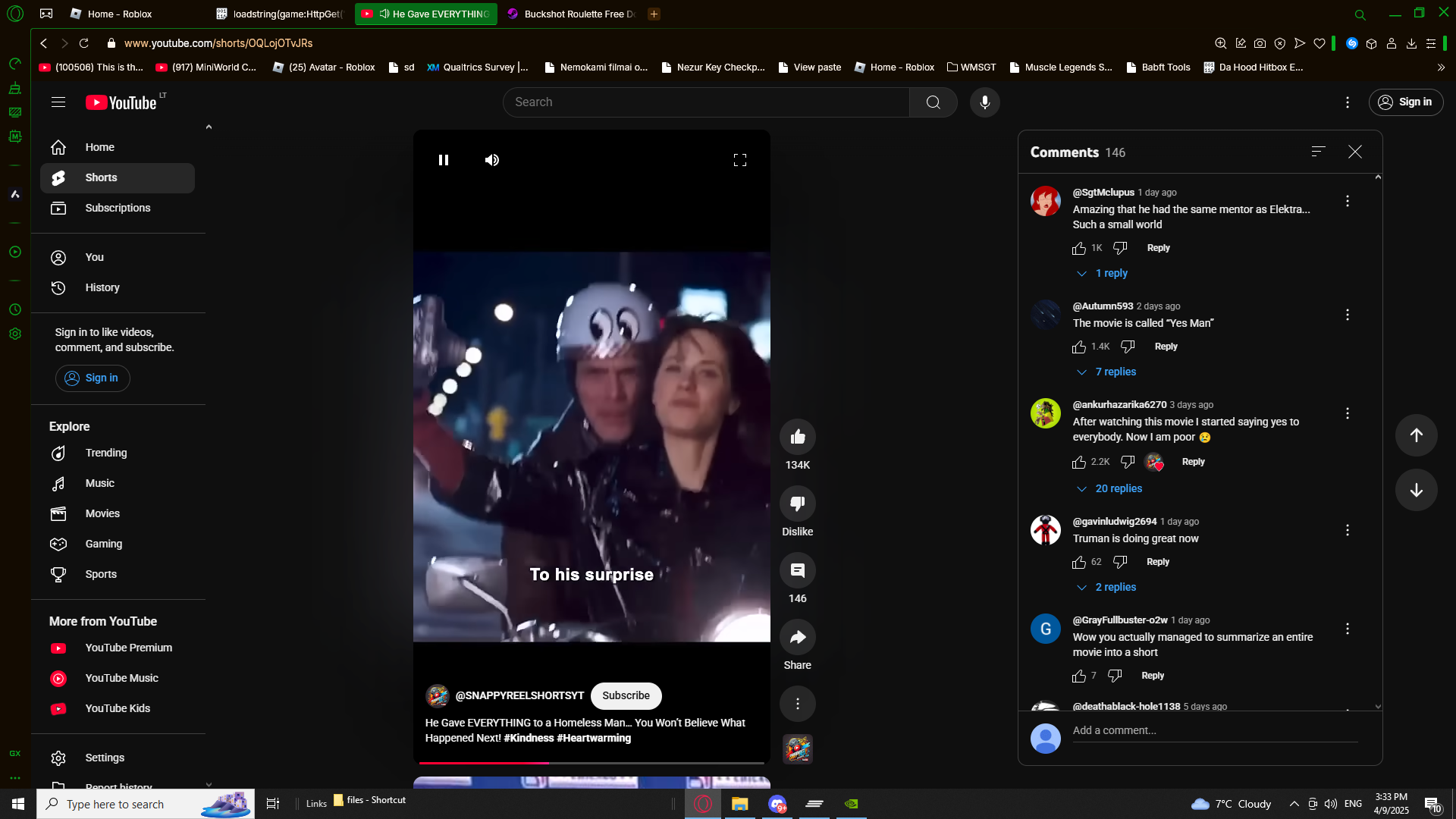Viewport: 1456px width, 819px height.
Task: Open the 'View paste' bookmark
Action: 810,67
